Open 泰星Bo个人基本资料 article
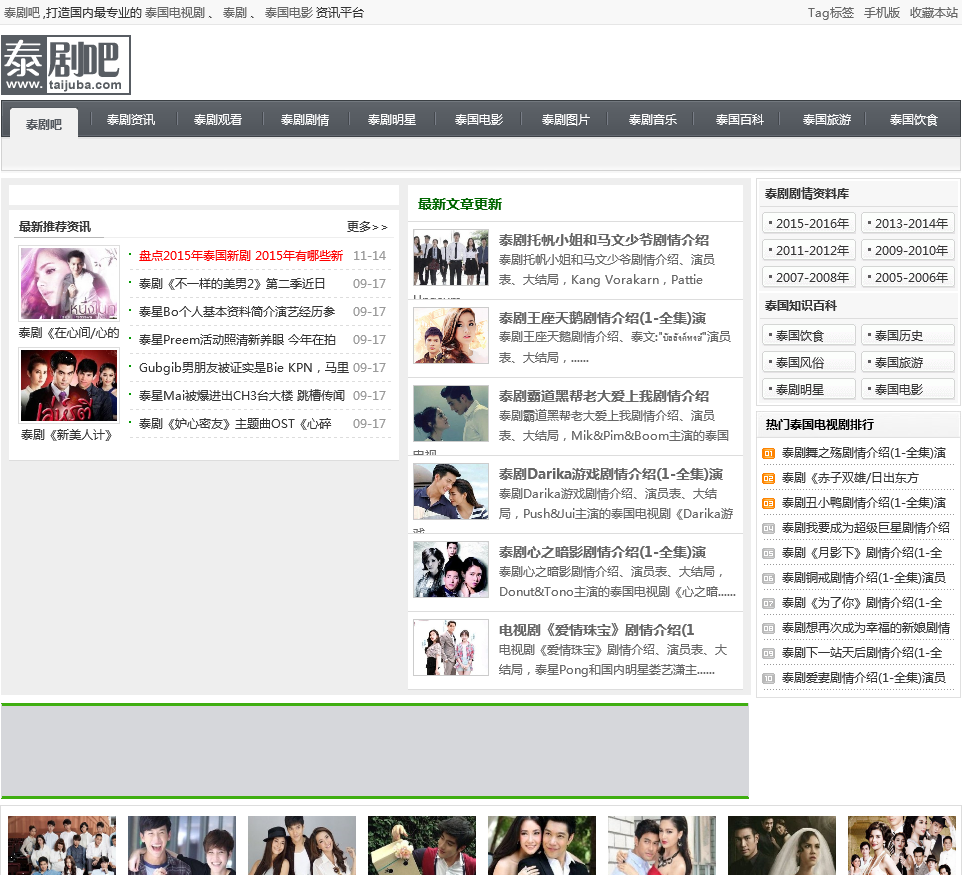The width and height of the screenshot is (962, 875). click(x=237, y=312)
